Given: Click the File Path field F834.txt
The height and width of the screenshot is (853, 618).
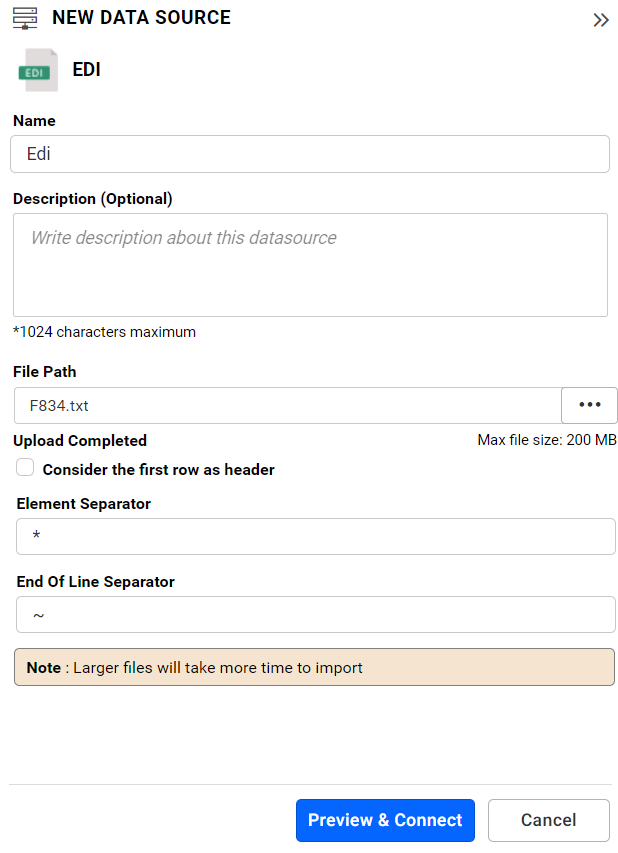Looking at the screenshot, I should 288,405.
